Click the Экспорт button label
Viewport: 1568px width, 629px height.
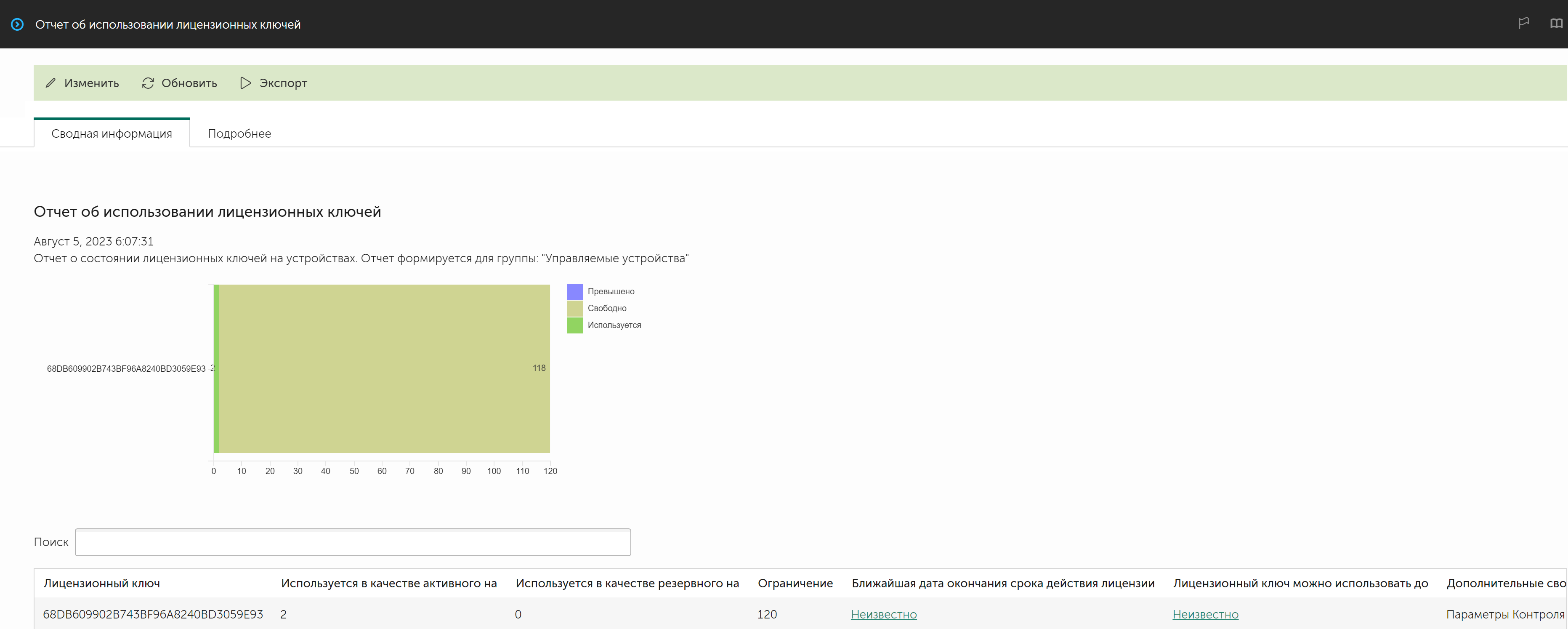click(283, 83)
